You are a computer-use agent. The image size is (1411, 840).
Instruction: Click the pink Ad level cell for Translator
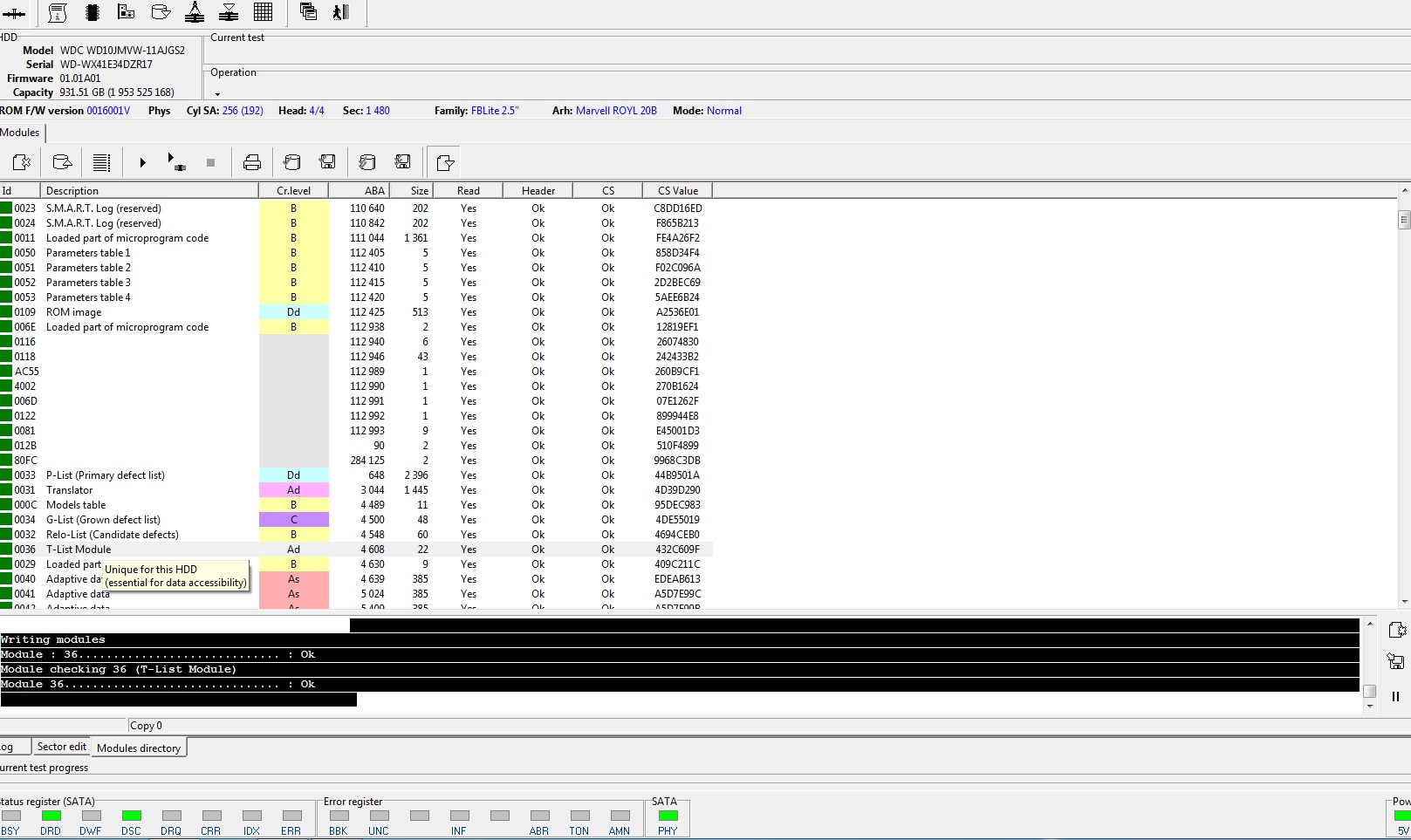pos(294,490)
